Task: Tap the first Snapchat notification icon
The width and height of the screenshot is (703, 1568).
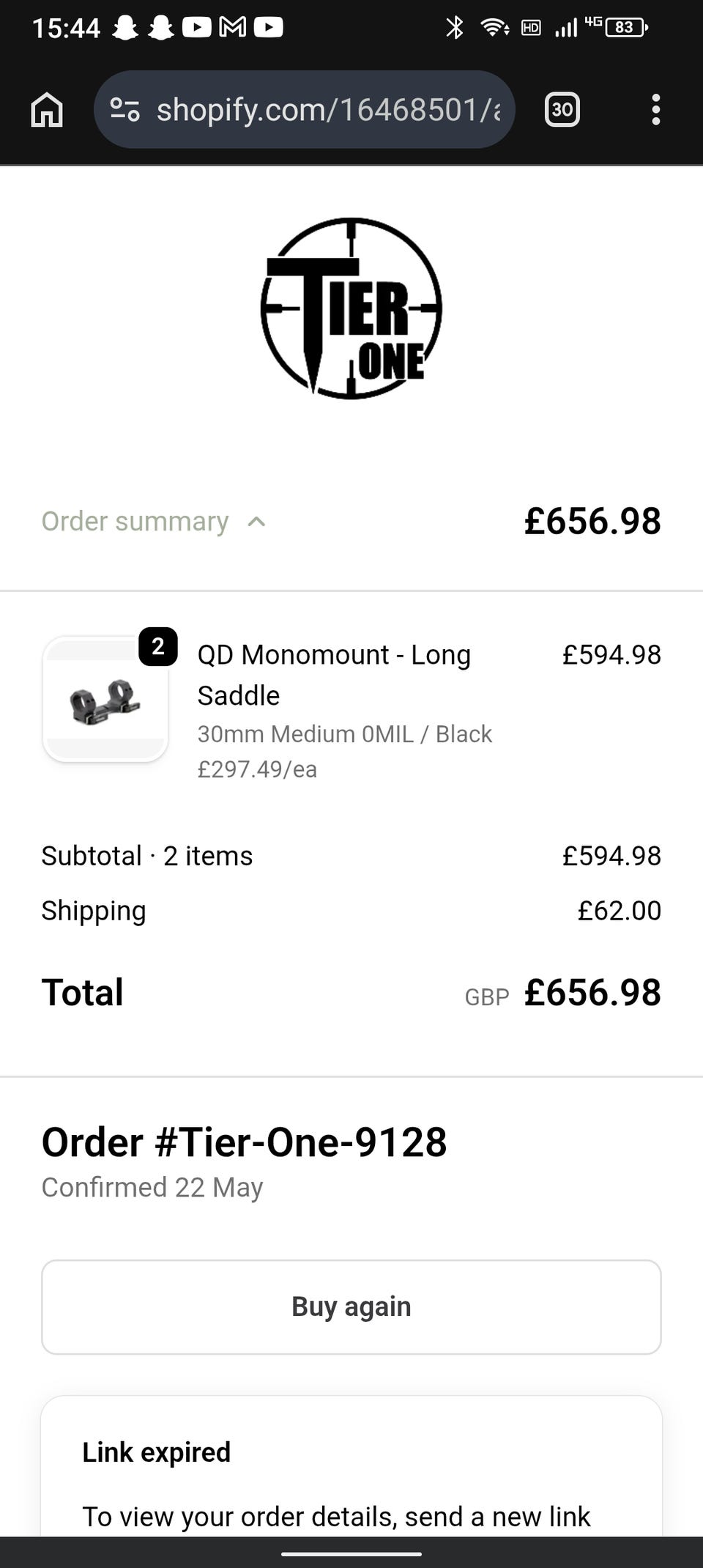Action: point(125,28)
